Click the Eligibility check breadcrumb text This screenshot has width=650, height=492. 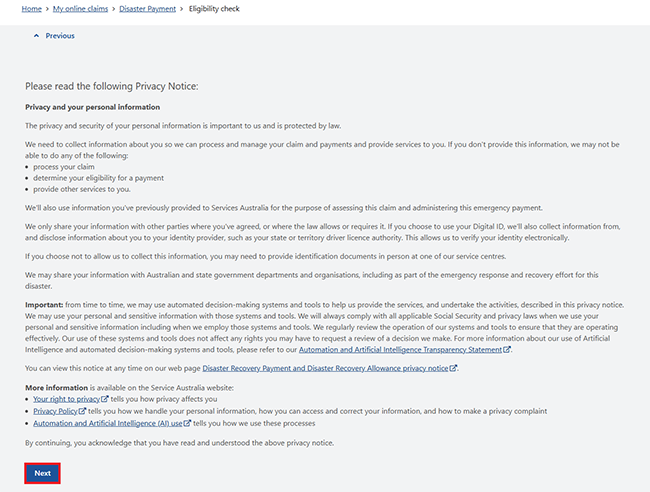[x=214, y=9]
